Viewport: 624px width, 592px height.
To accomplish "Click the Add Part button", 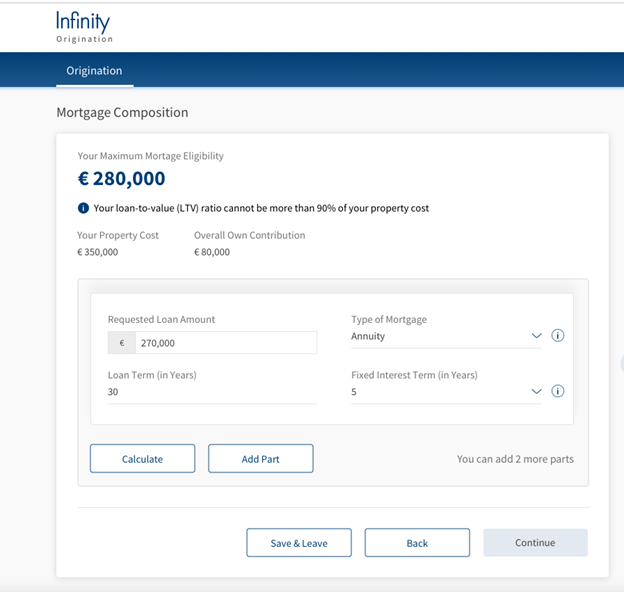I will point(261,459).
